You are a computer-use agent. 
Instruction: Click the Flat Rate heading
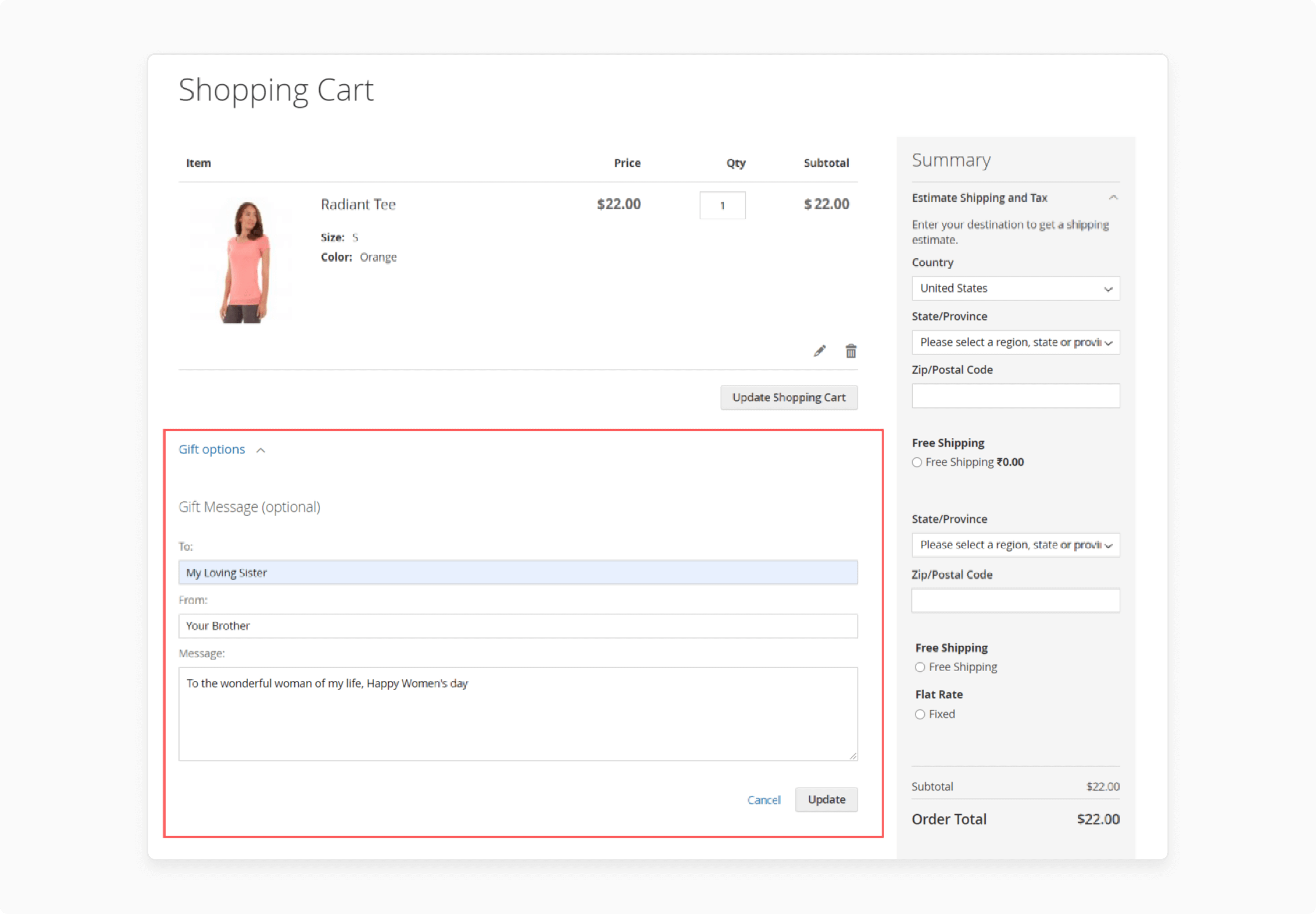(x=939, y=695)
